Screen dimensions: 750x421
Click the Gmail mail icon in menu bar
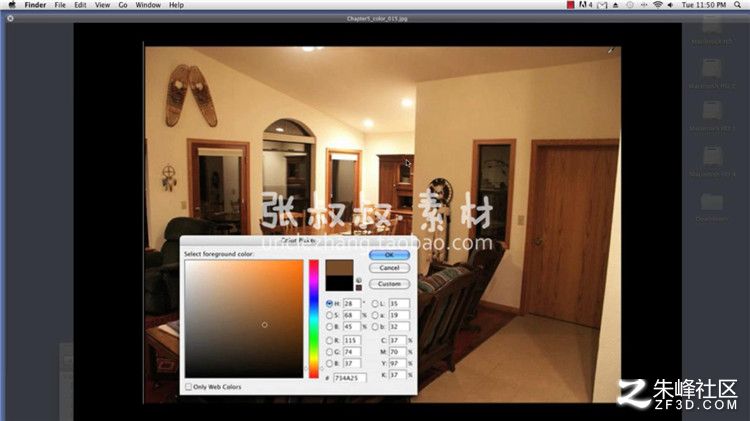point(602,5)
